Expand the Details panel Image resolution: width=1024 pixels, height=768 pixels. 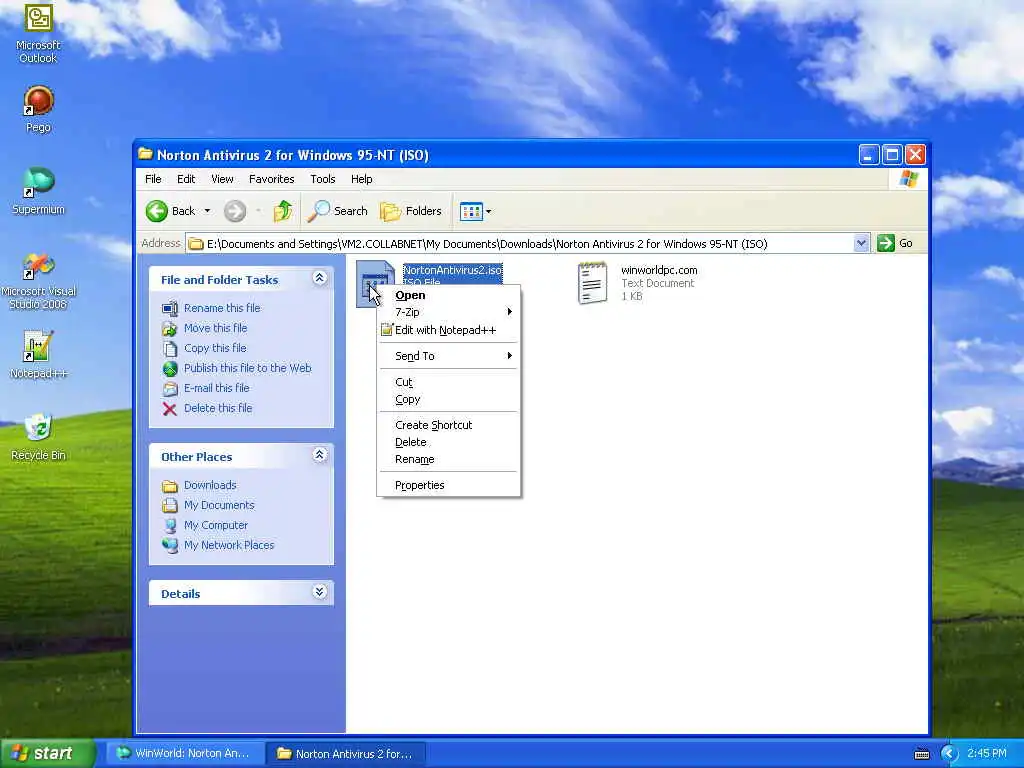tap(319, 592)
